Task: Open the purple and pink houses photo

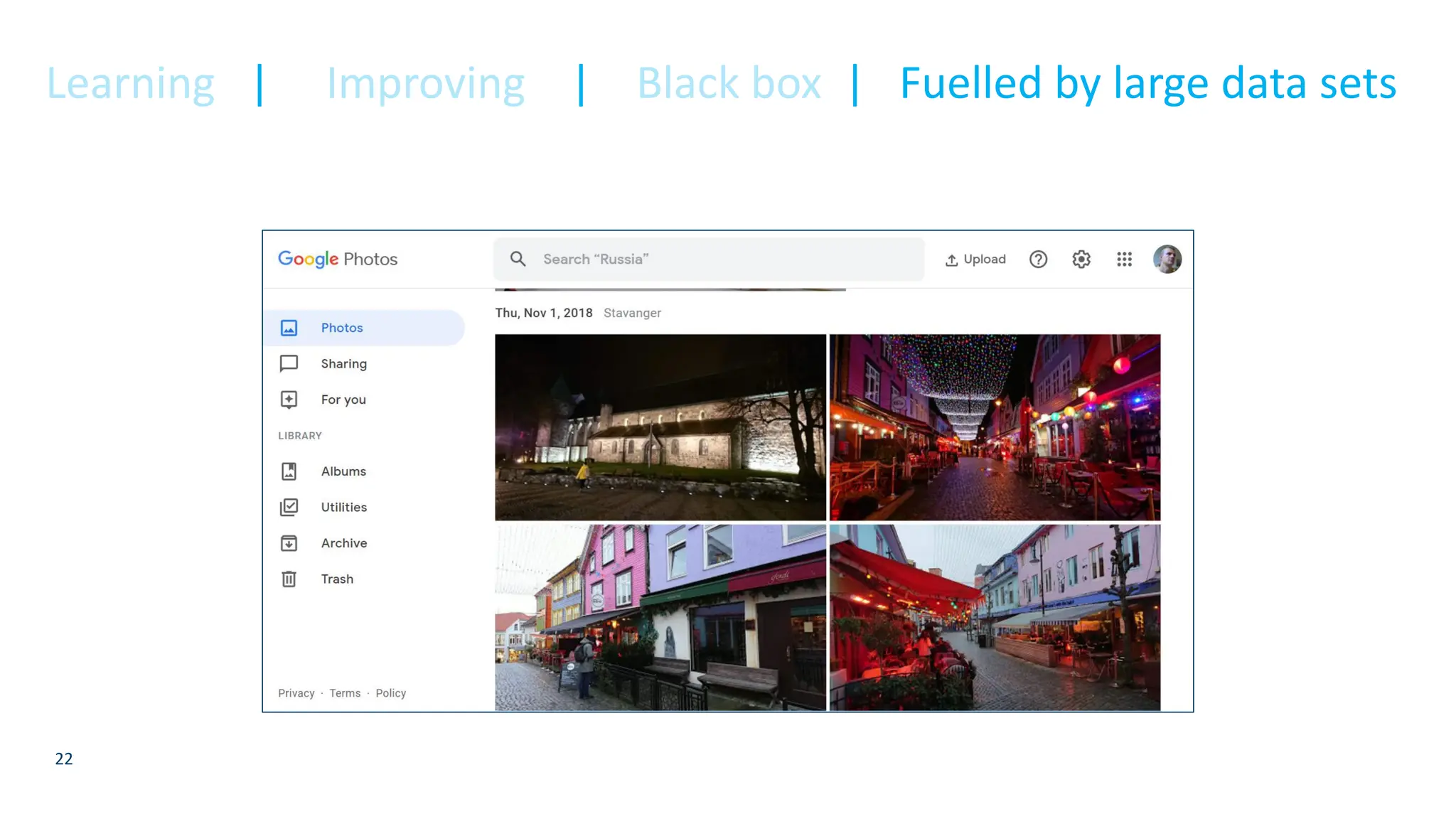Action: (x=660, y=618)
